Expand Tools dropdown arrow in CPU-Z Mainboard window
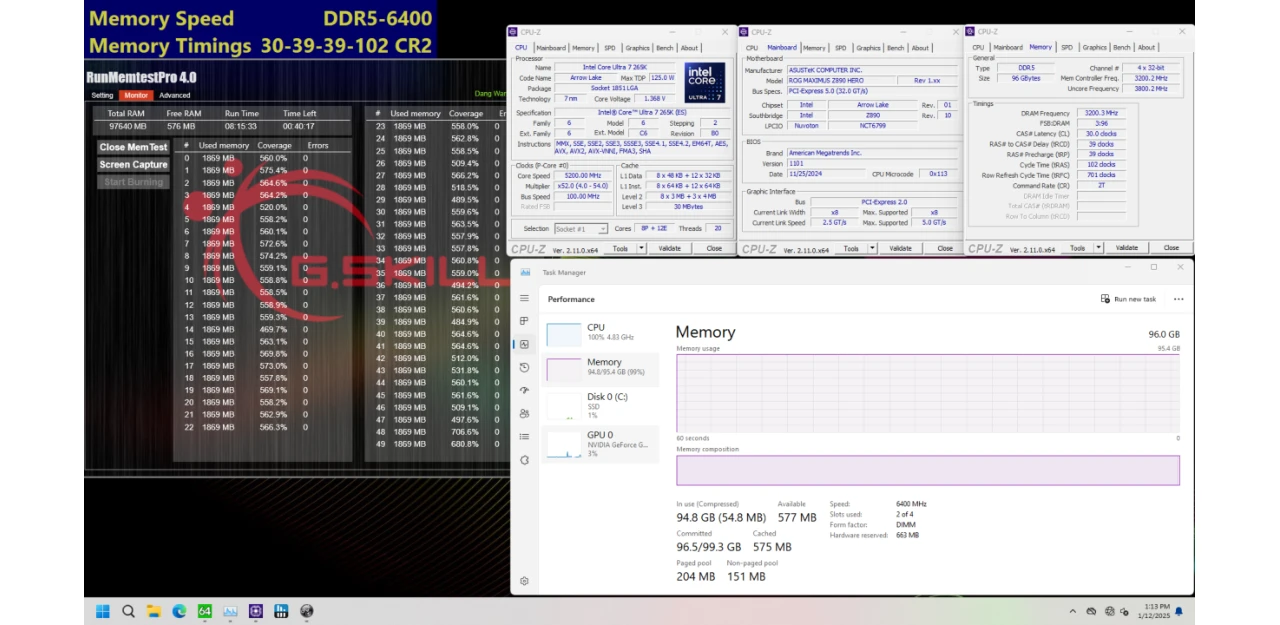 [871, 248]
